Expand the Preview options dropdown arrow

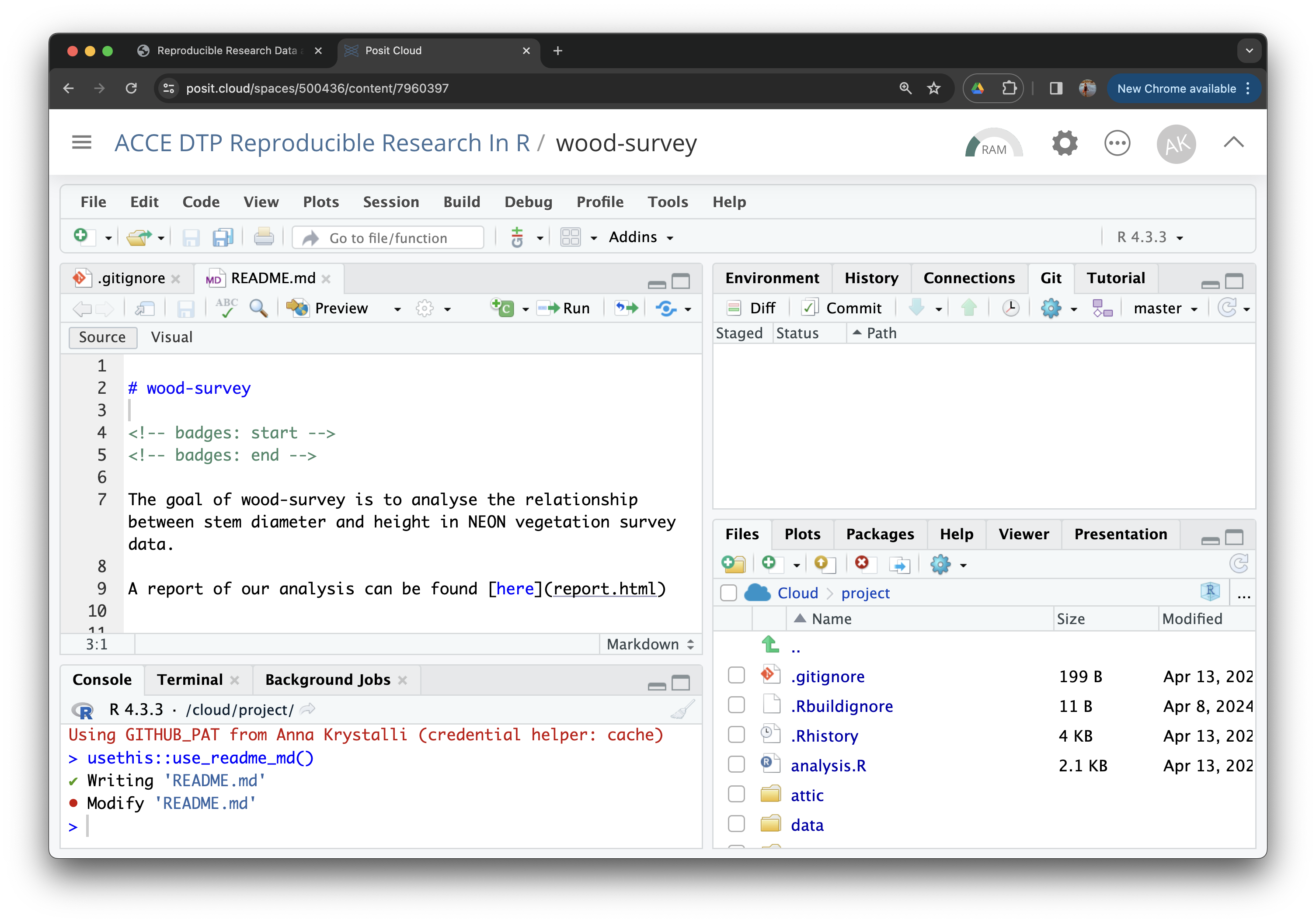(397, 309)
